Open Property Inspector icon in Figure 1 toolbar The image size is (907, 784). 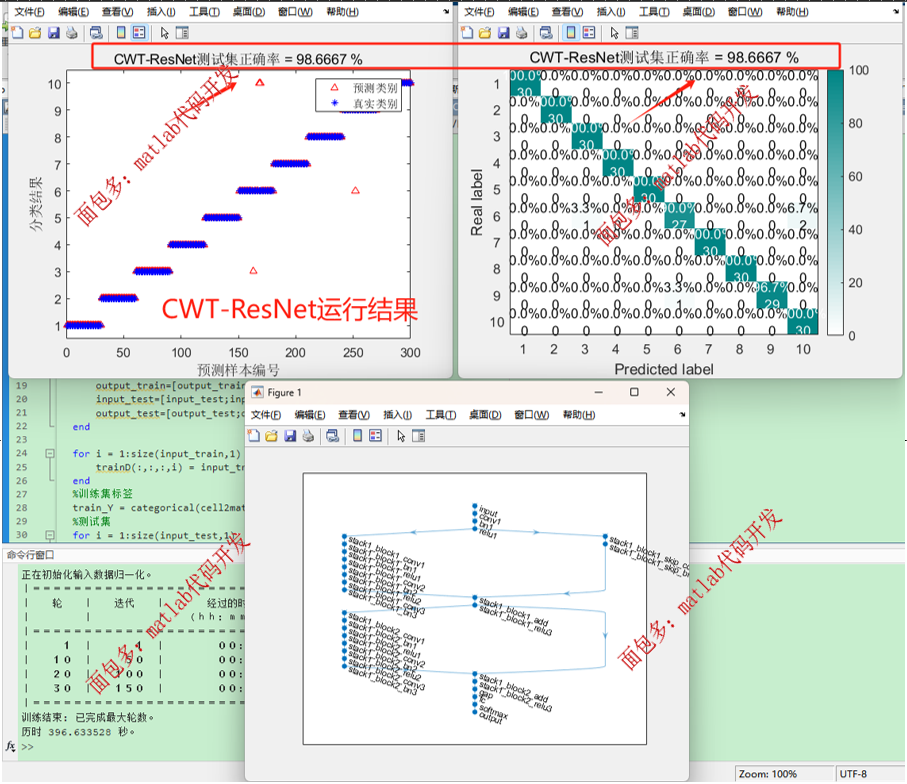(418, 436)
